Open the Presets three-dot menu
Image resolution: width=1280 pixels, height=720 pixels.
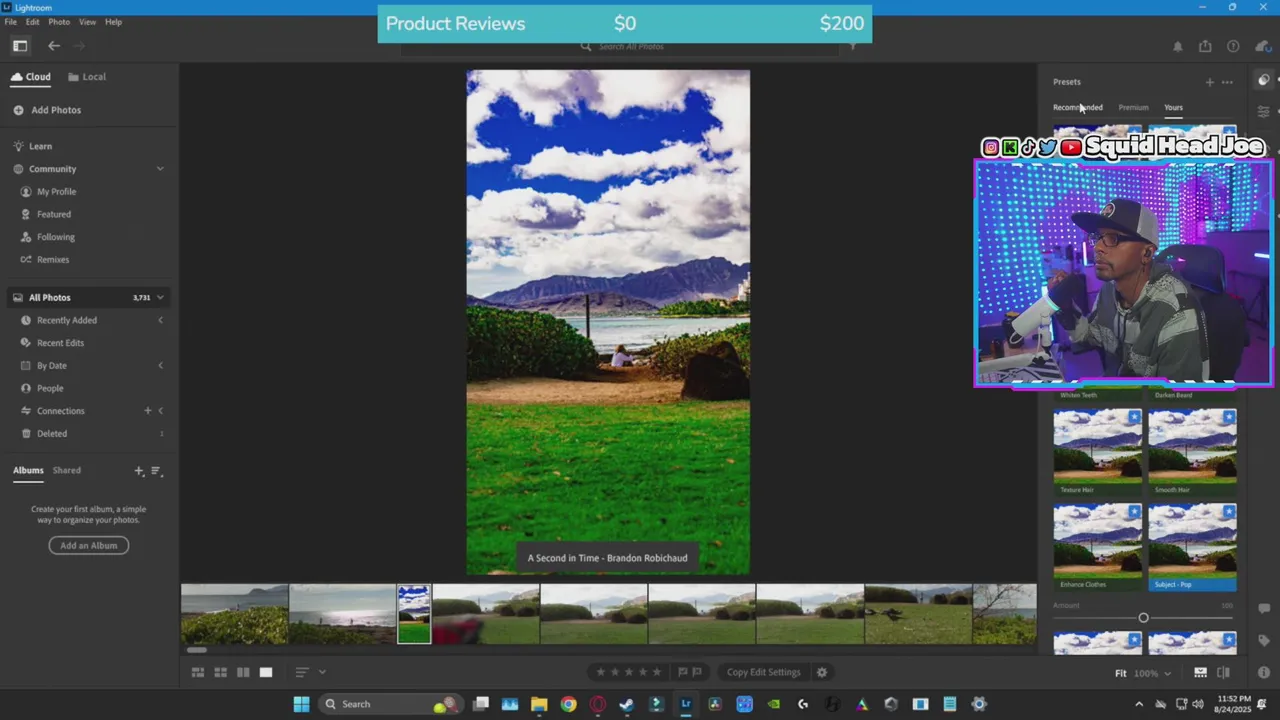pyautogui.click(x=1227, y=82)
